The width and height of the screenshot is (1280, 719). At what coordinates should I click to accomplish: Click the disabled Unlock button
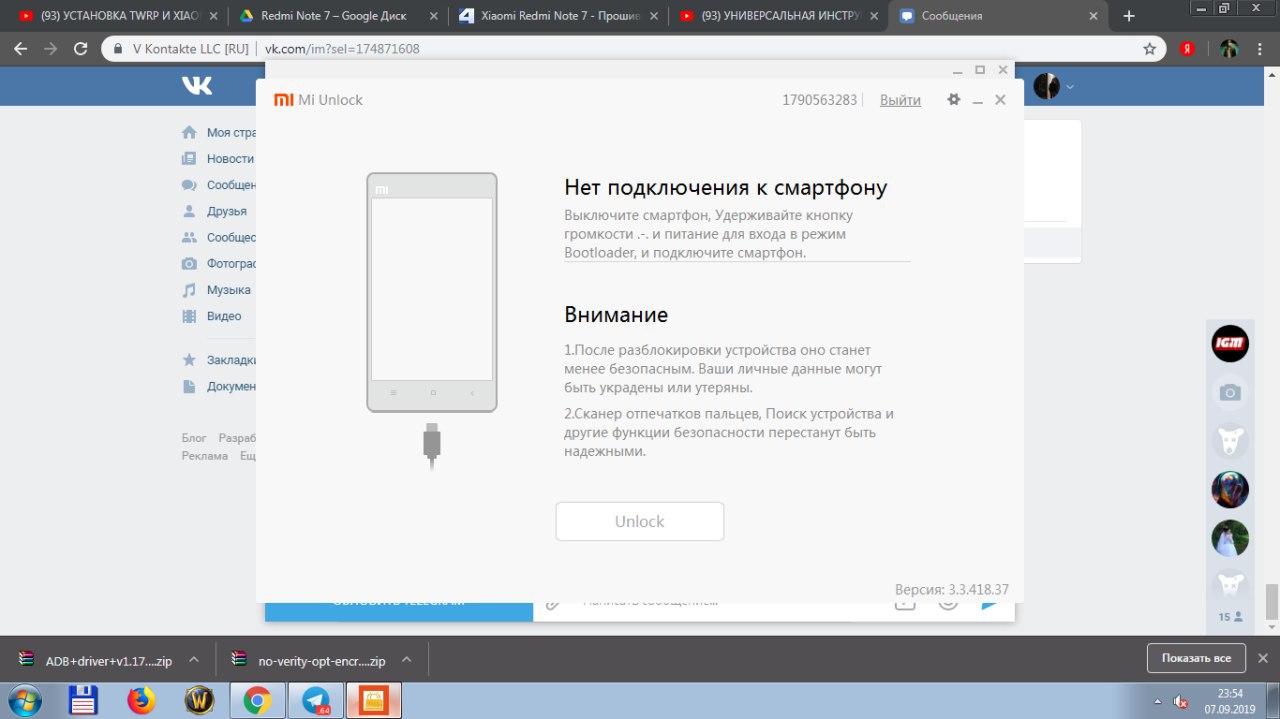pos(640,521)
